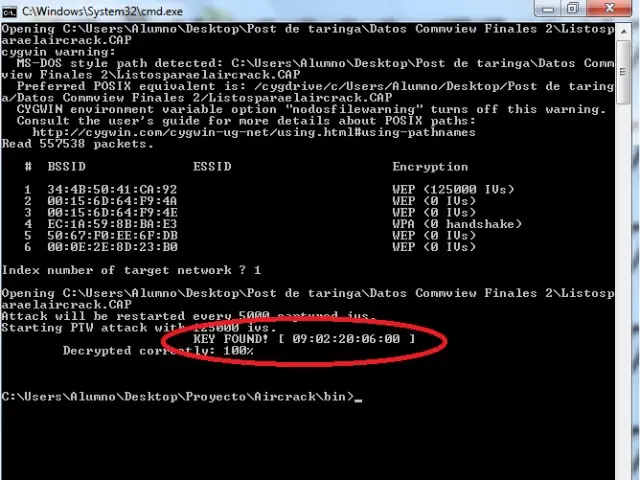Click the Starting PTW attack line
Image resolution: width=640 pixels, height=480 pixels.
point(139,328)
